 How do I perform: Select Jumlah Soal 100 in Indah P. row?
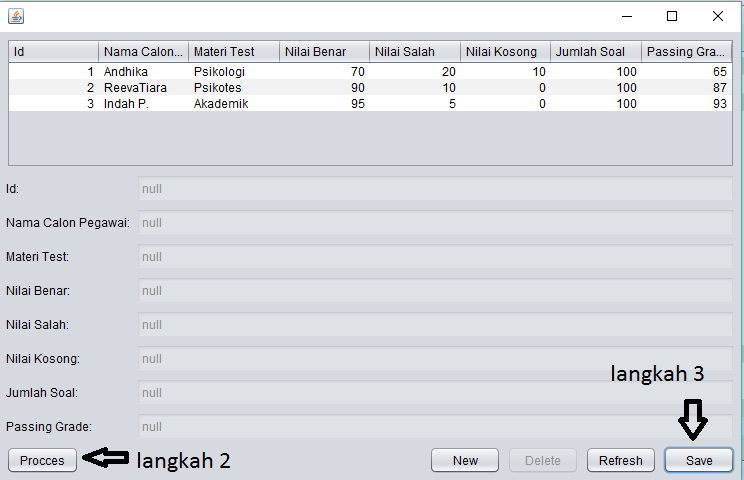click(x=596, y=104)
